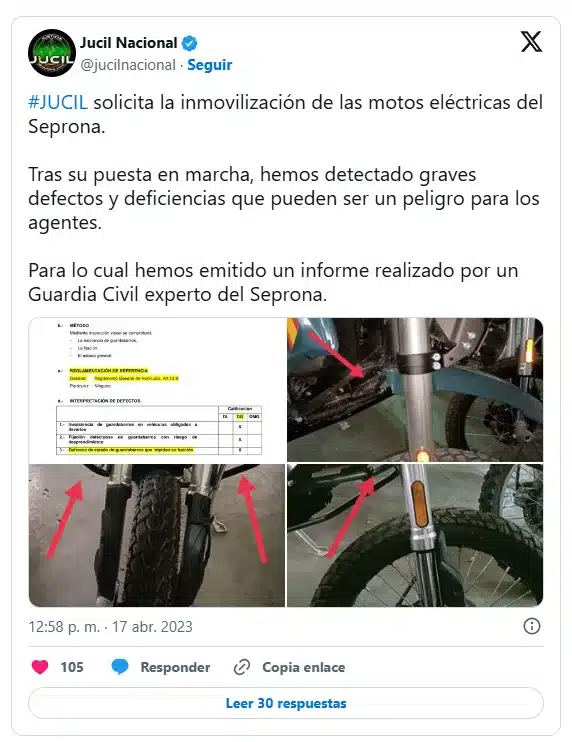Click the Jucil Nacional display name

click(x=128, y=43)
